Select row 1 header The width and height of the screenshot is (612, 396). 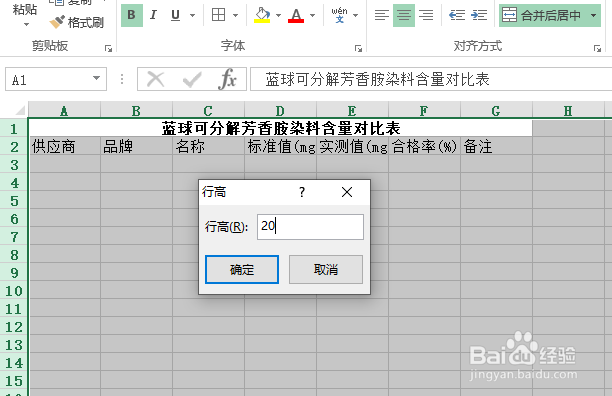click(x=14, y=128)
